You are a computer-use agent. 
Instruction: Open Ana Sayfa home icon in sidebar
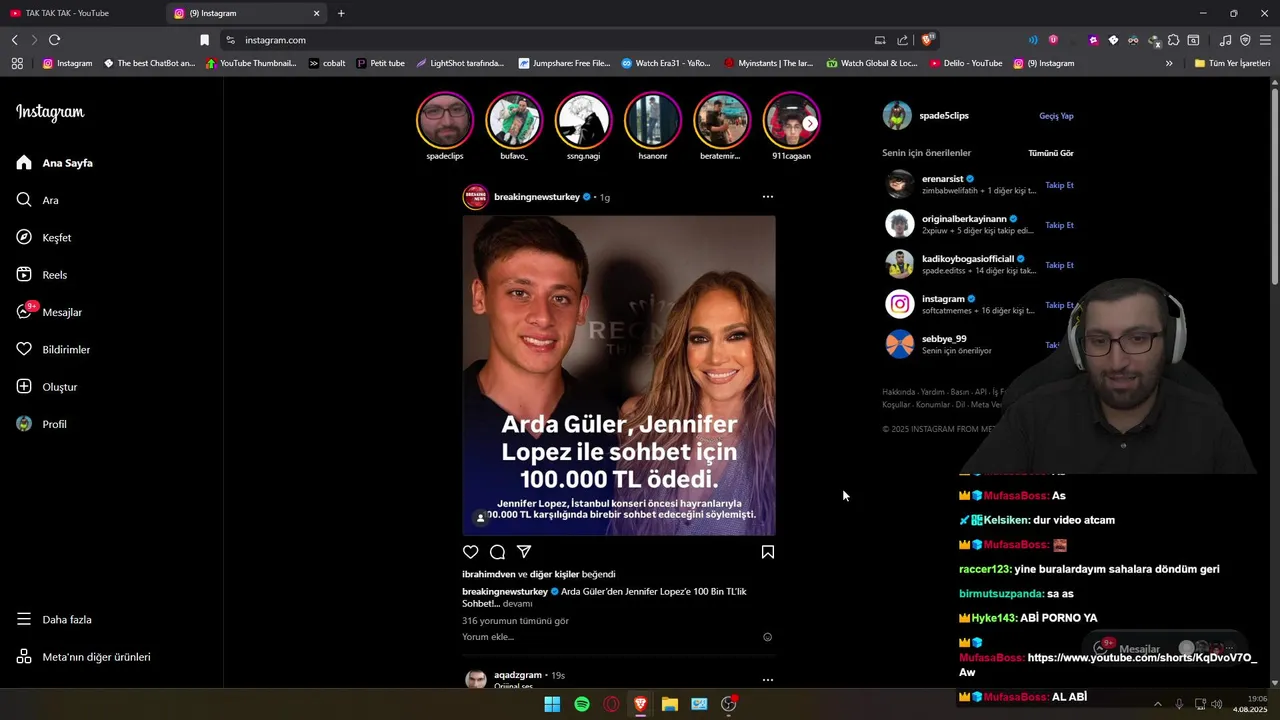[24, 163]
